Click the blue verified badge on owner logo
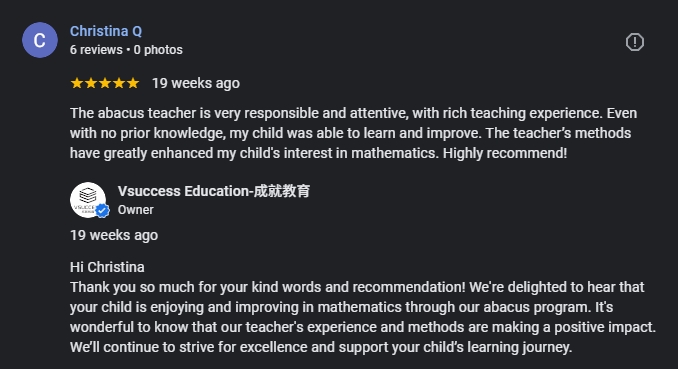The height and width of the screenshot is (369, 678). tap(102, 211)
